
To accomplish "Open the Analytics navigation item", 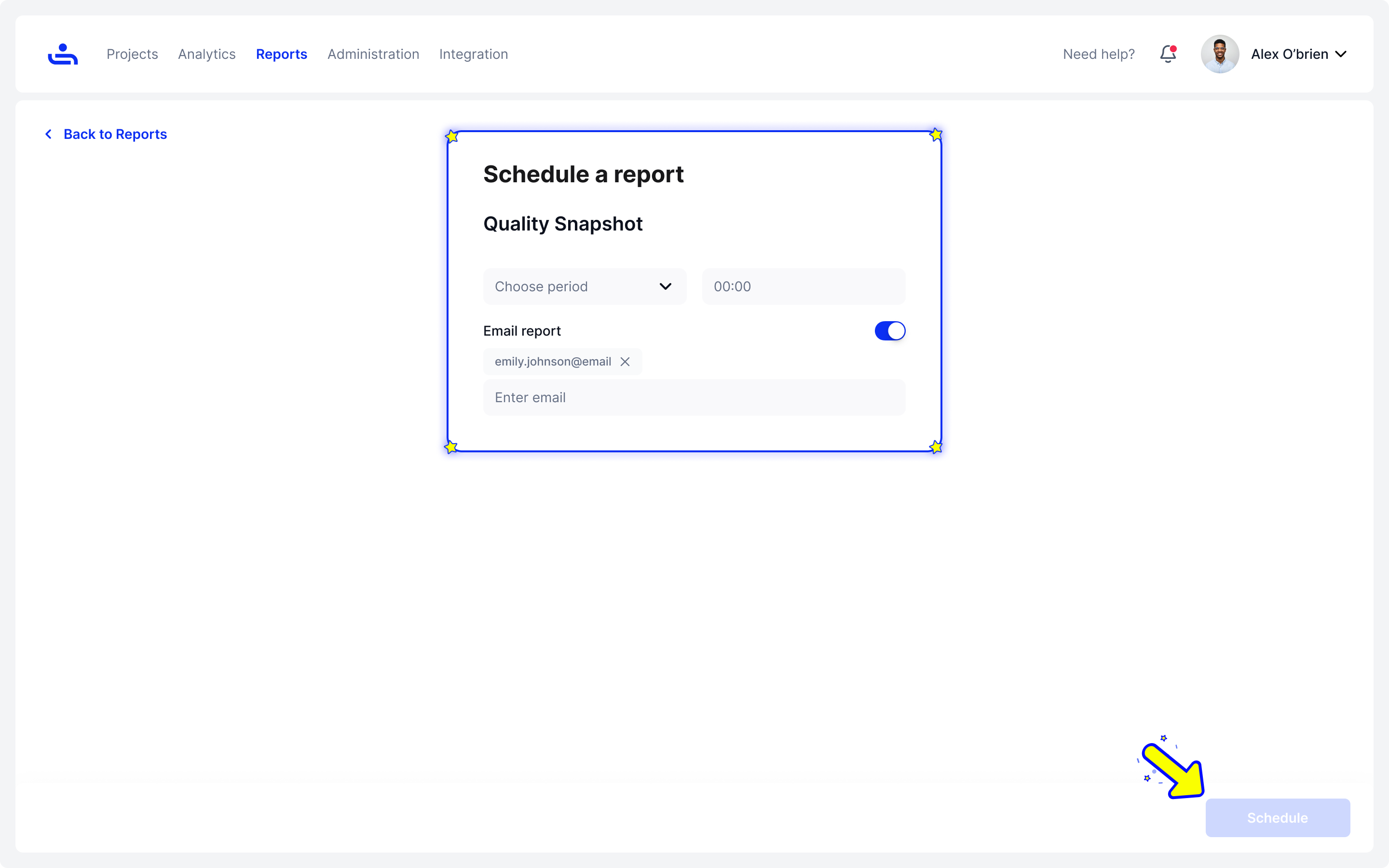I will point(206,54).
